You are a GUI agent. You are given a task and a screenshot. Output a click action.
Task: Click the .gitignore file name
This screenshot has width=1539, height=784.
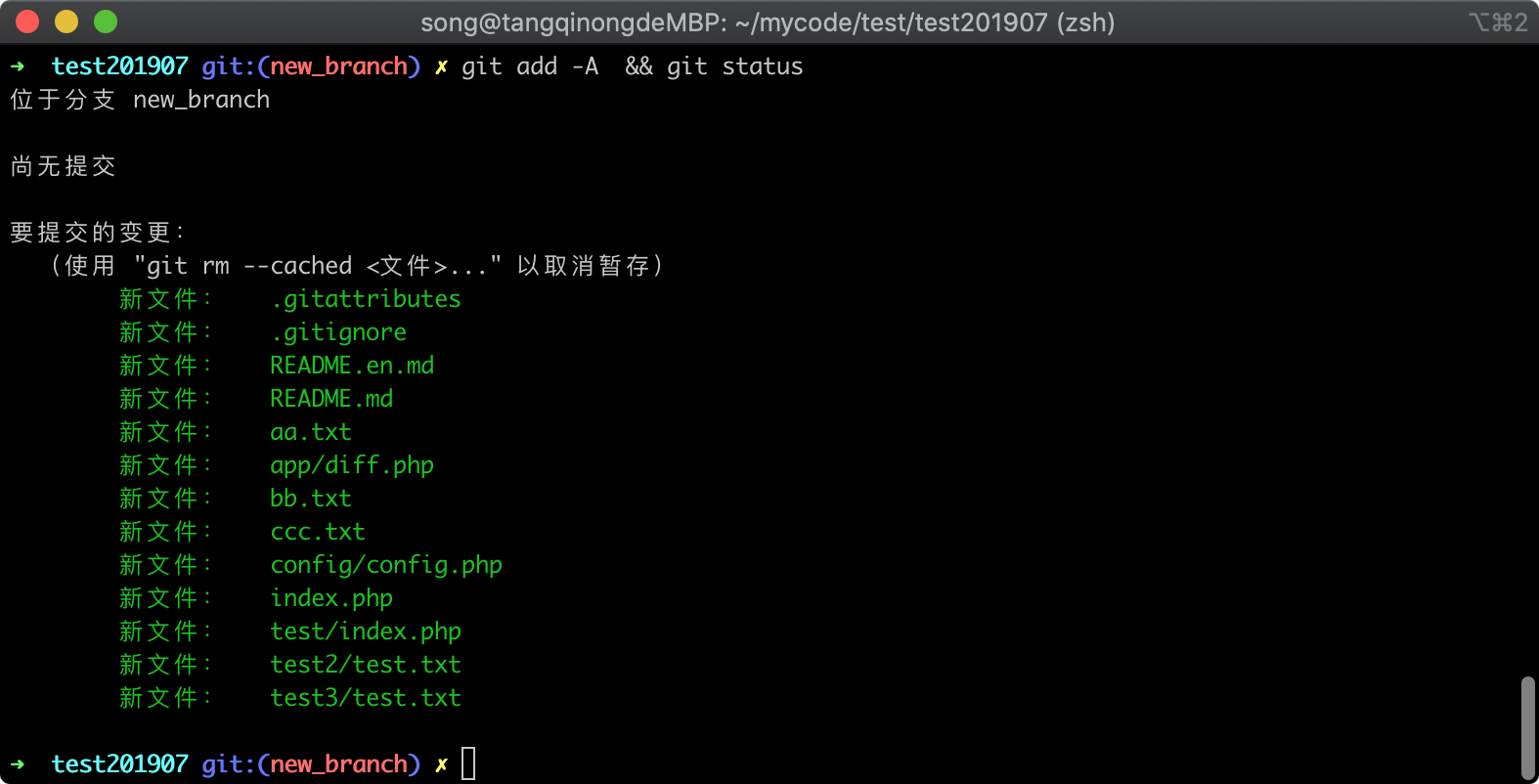tap(338, 332)
